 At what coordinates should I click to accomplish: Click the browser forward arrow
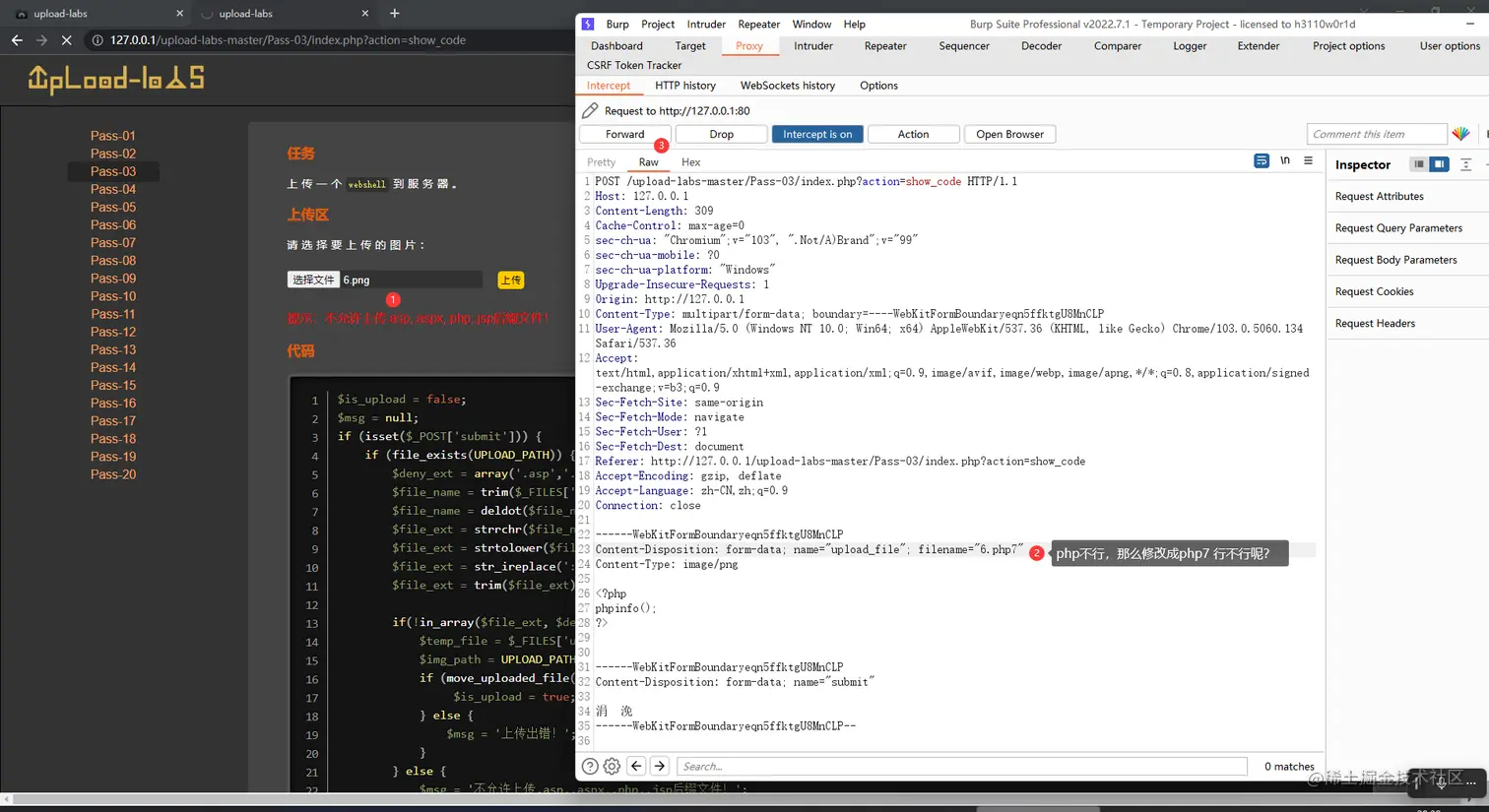tap(41, 40)
